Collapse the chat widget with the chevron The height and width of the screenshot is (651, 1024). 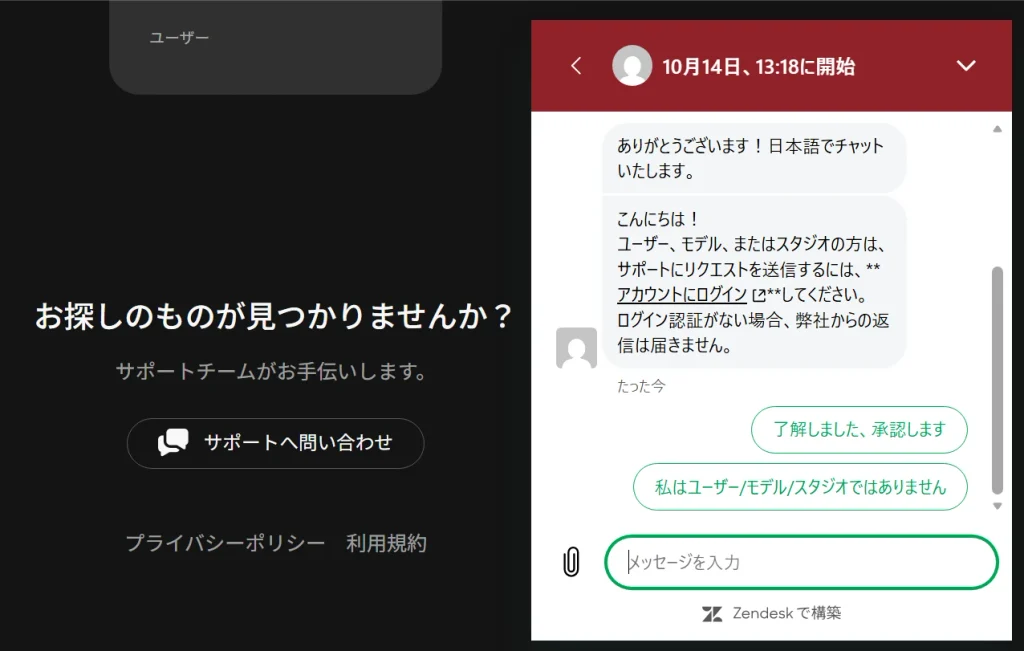pos(966,66)
